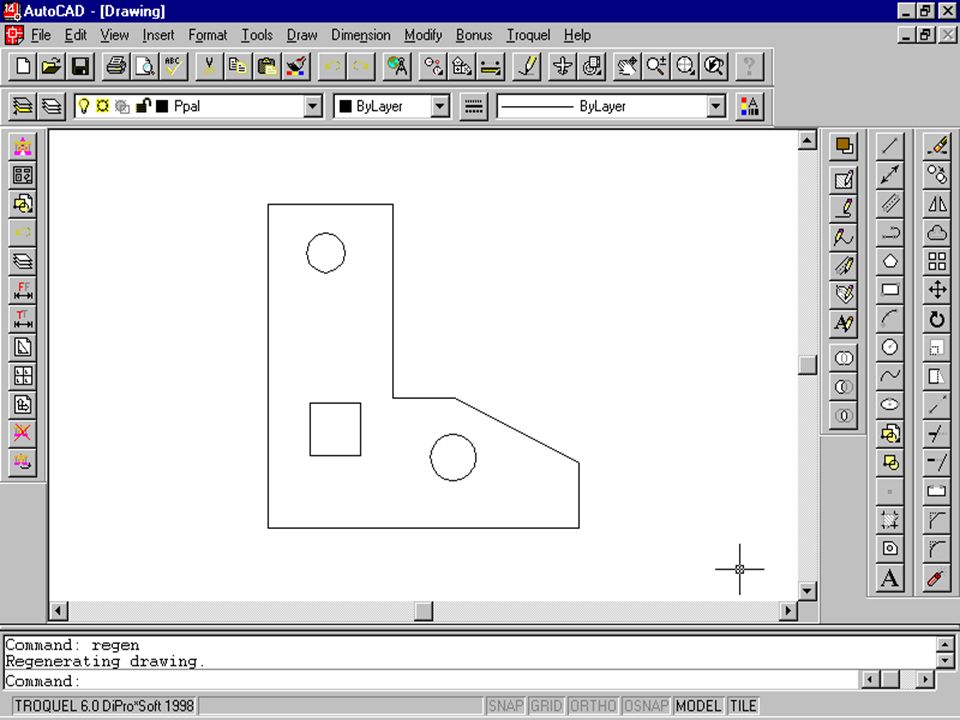This screenshot has width=960, height=720.
Task: Cut selection with the scissors icon
Action: click(209, 66)
